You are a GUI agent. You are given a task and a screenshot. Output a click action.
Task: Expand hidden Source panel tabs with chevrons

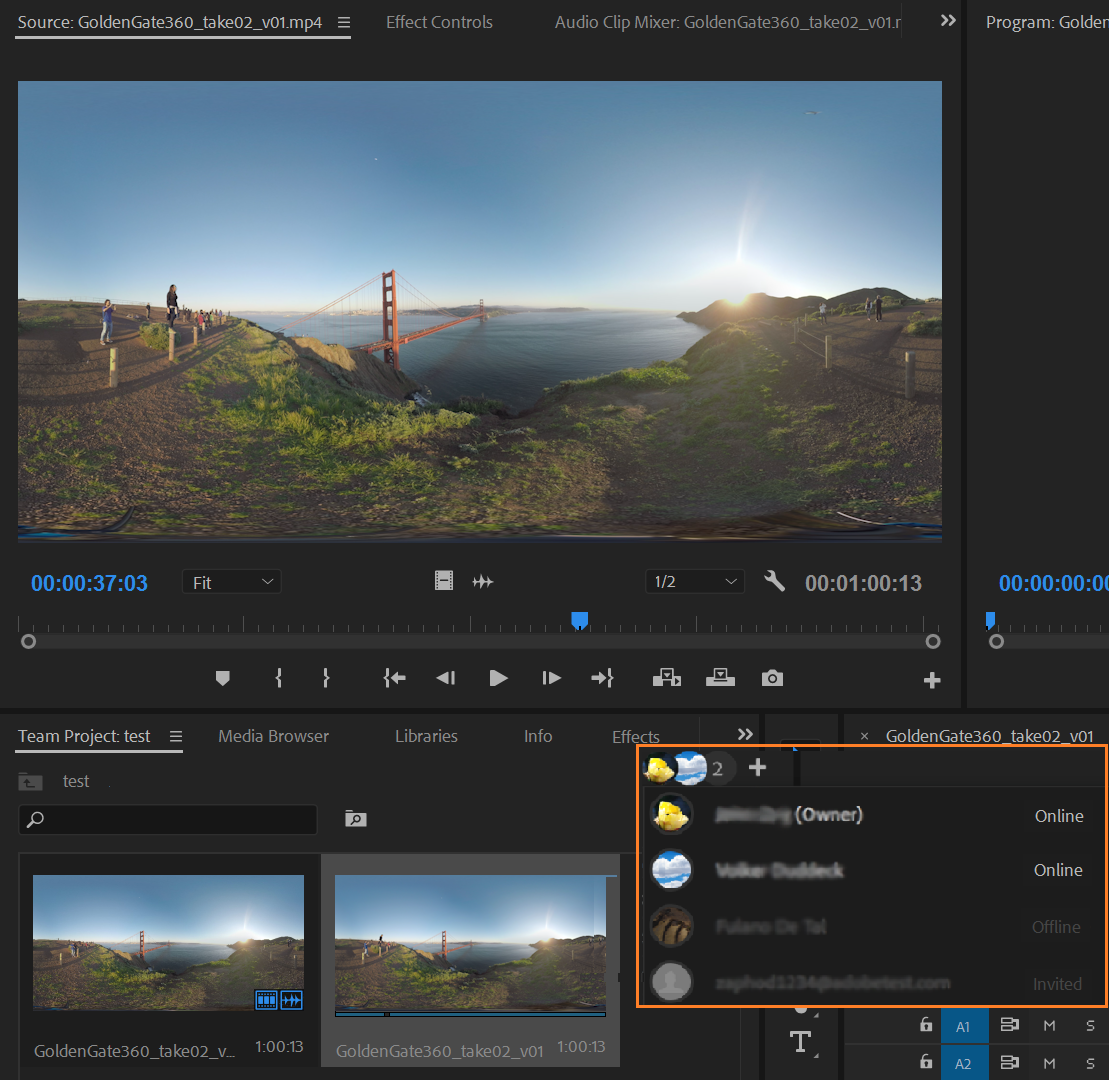pos(948,21)
